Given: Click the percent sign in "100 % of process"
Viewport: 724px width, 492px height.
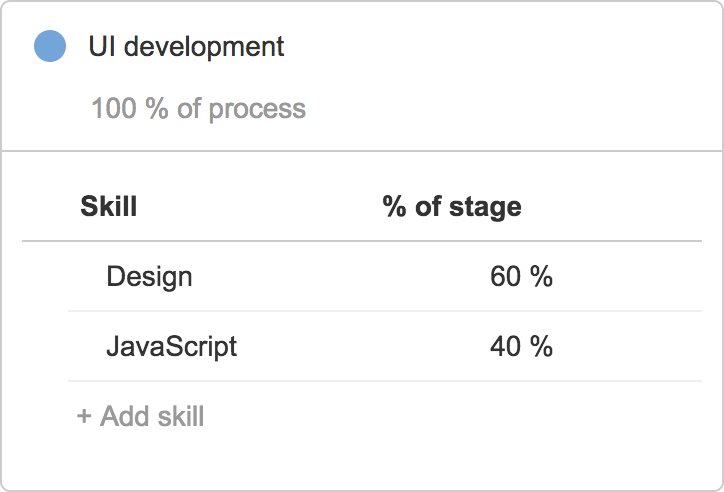Looking at the screenshot, I should pos(157,108).
